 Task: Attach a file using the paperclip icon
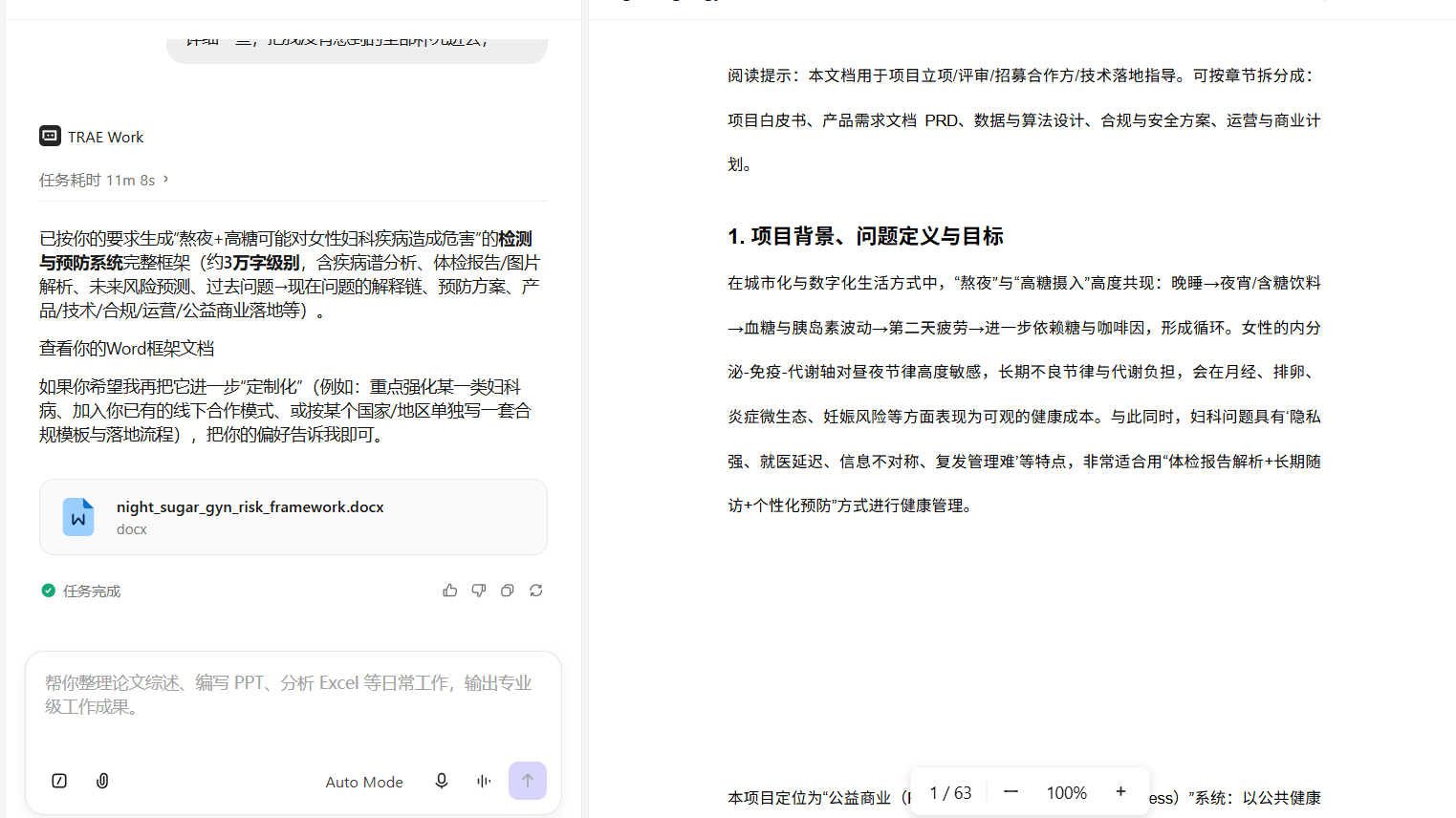coord(103,781)
